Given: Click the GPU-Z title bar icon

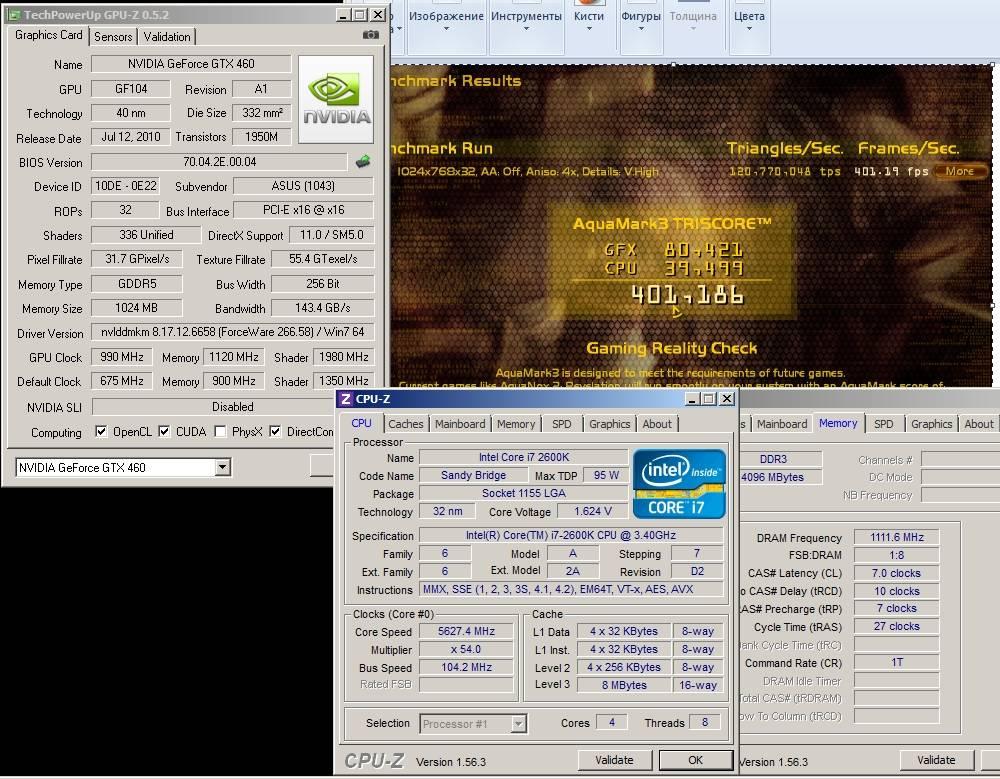Looking at the screenshot, I should (x=13, y=15).
